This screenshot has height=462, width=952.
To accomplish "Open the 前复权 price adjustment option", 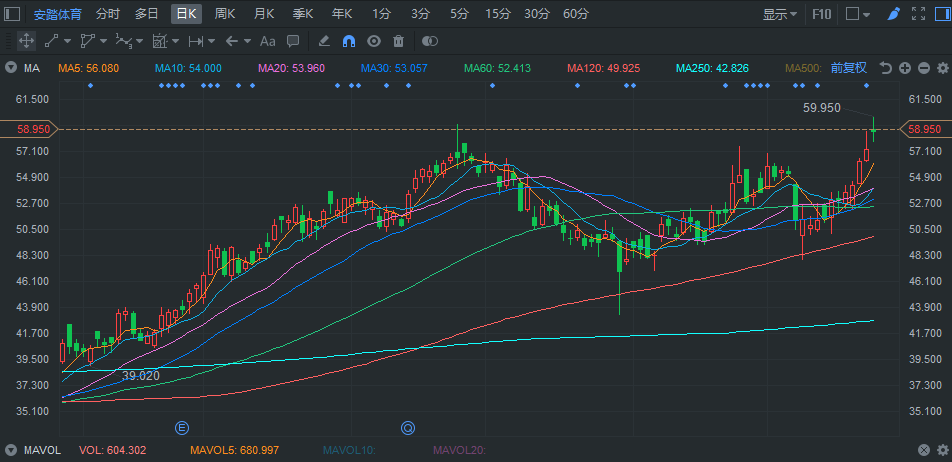I will 849,68.
